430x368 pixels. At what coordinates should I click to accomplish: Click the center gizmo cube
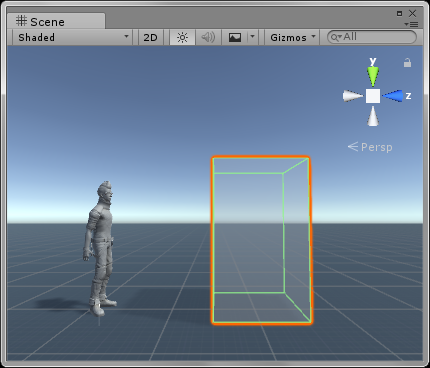coord(373,96)
